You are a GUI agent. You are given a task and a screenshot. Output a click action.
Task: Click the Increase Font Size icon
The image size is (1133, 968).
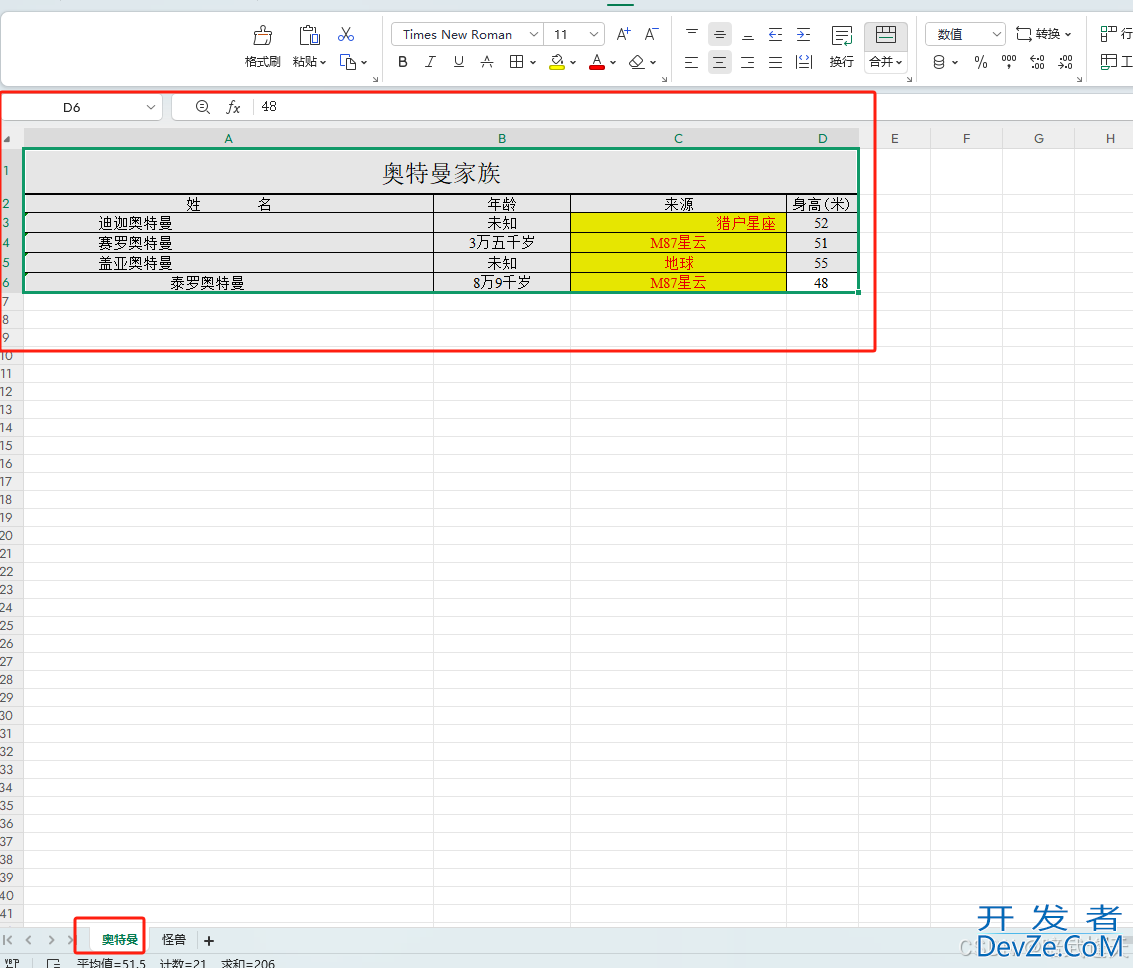(x=623, y=35)
